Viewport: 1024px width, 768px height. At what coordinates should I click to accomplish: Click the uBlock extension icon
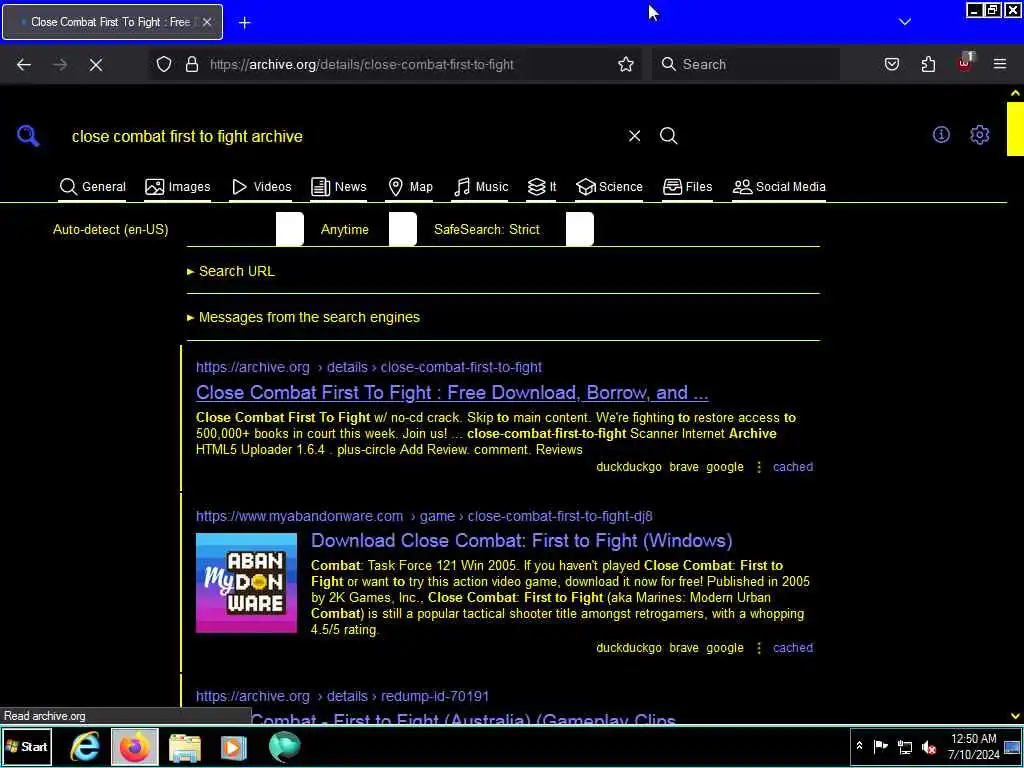[x=965, y=63]
